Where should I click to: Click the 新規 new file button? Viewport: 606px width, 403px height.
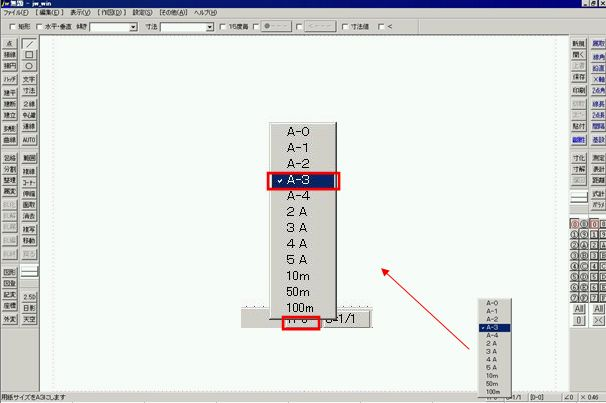coord(578,45)
